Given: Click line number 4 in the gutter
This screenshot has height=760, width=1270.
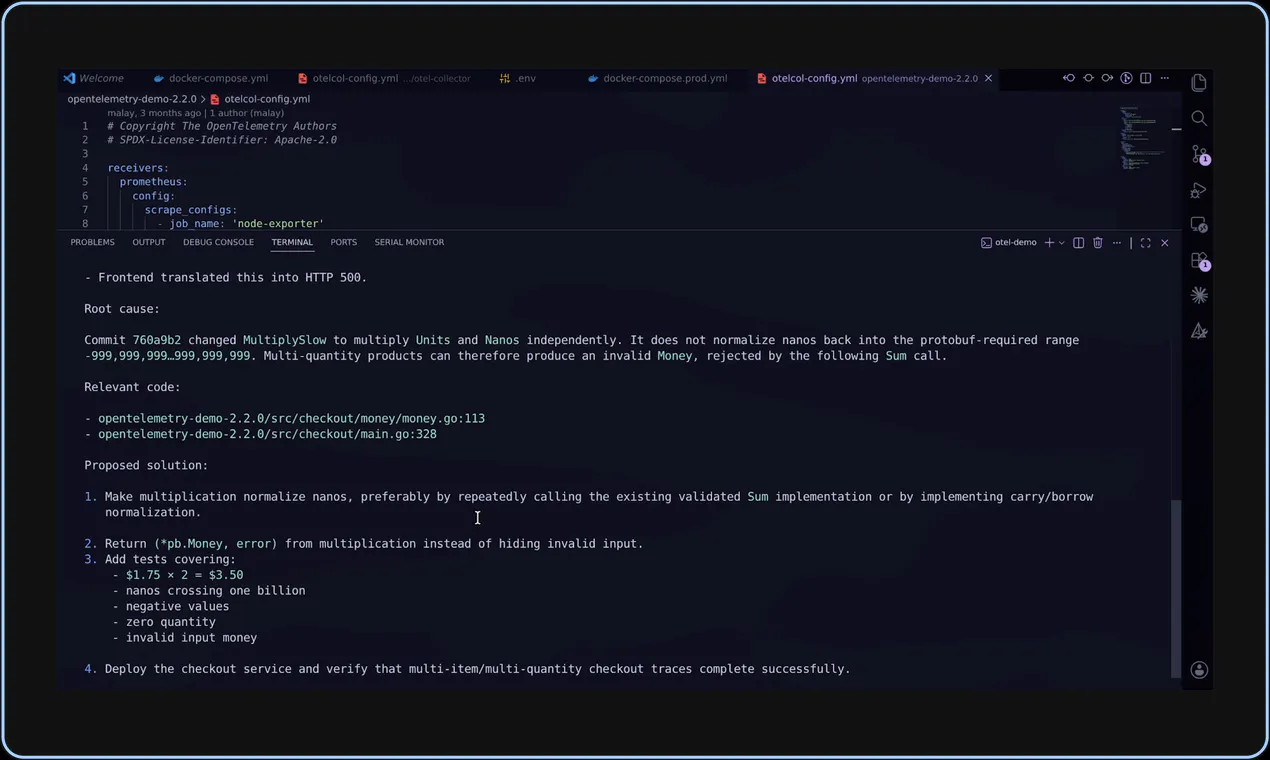Looking at the screenshot, I should click(85, 168).
